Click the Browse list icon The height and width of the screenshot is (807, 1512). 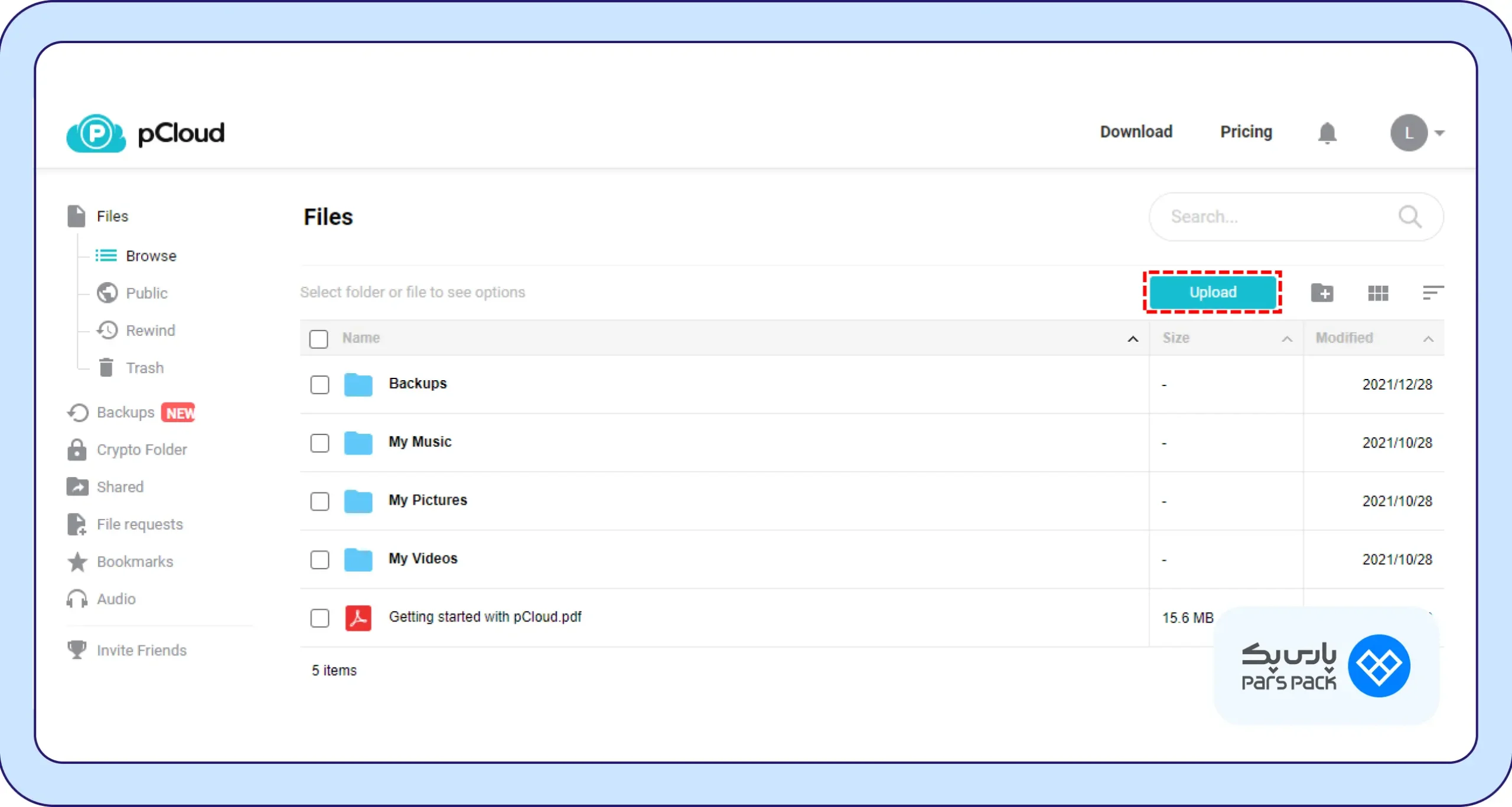pos(106,256)
